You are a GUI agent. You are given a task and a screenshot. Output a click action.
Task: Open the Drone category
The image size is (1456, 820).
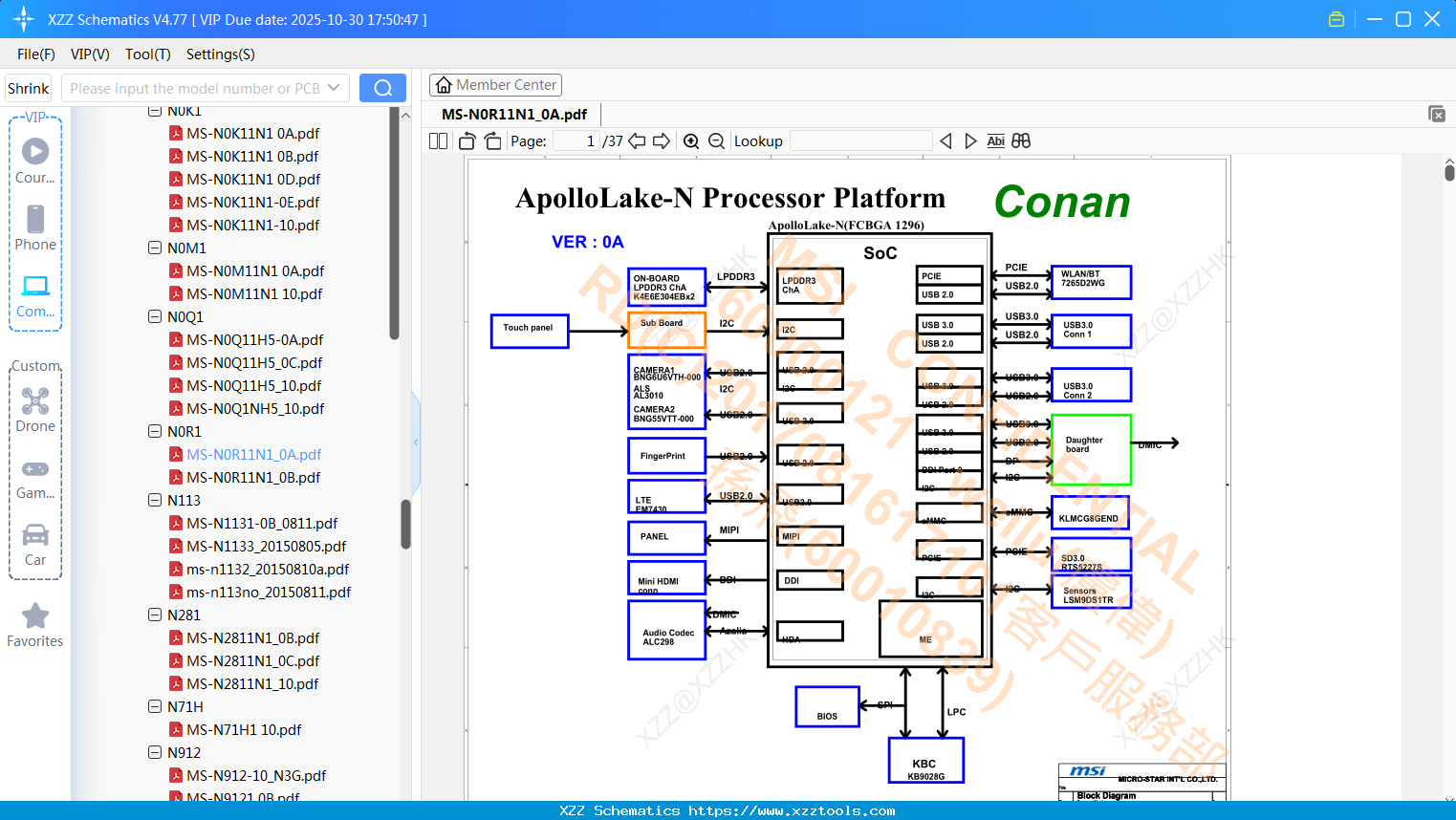coord(35,409)
